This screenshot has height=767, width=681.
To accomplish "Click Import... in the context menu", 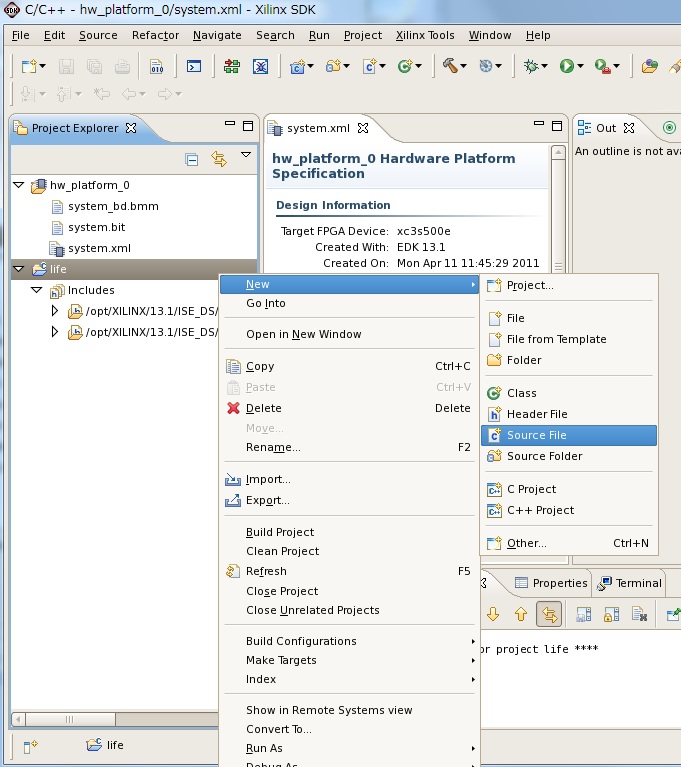I will click(x=349, y=479).
